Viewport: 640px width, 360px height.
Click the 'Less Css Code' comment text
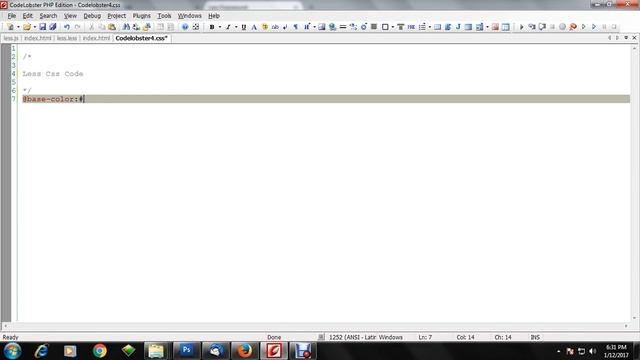coord(53,74)
